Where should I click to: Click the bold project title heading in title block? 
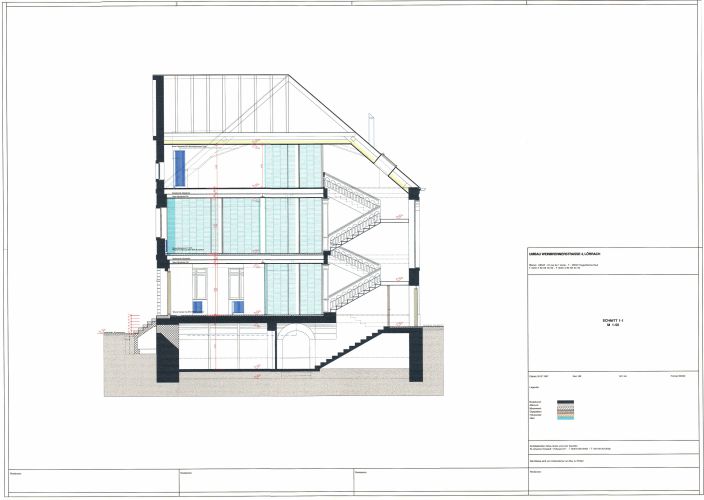pos(565,254)
